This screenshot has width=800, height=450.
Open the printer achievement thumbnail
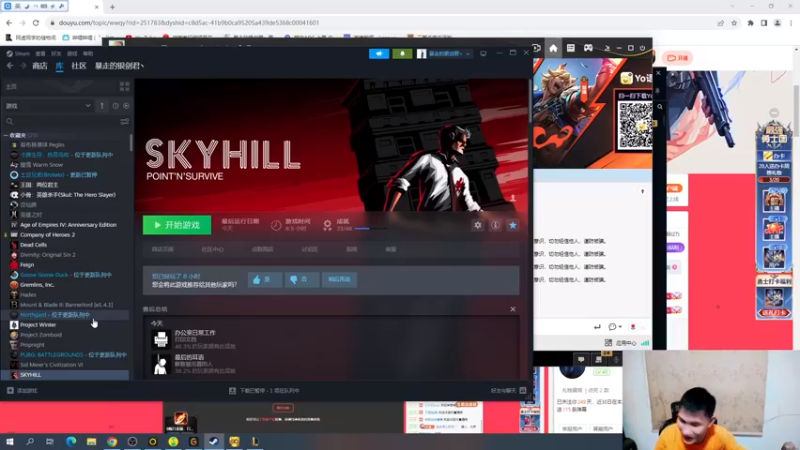(161, 339)
